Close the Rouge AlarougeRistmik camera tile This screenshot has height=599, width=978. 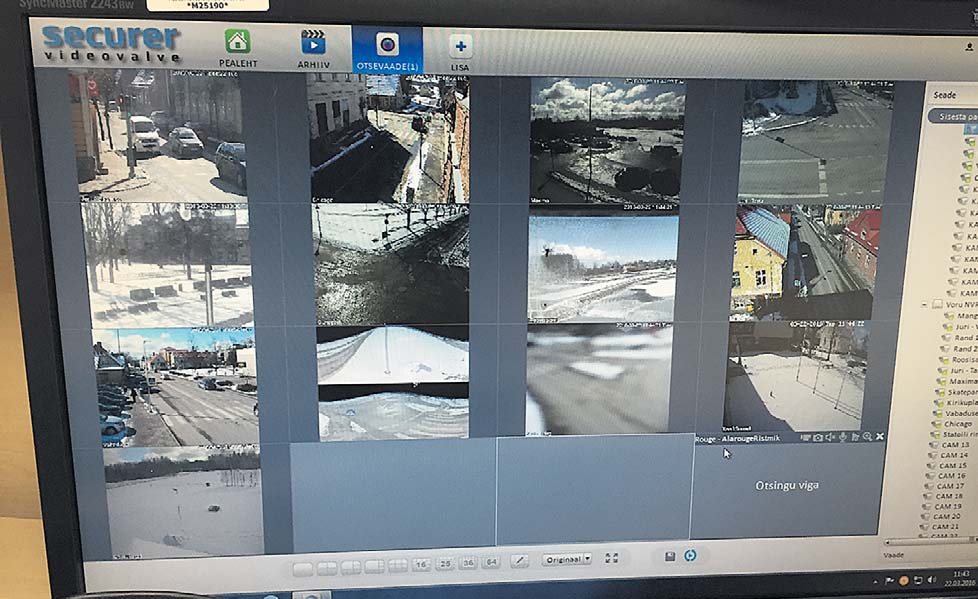[x=880, y=437]
